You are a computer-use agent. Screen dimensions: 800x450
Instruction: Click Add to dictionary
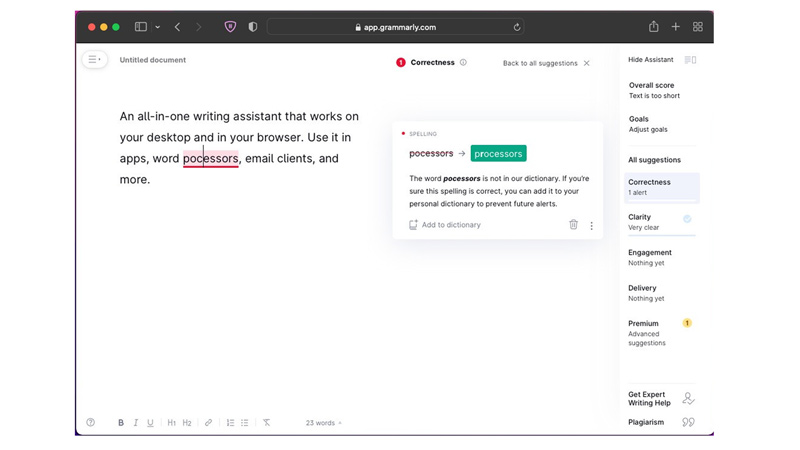pos(445,224)
